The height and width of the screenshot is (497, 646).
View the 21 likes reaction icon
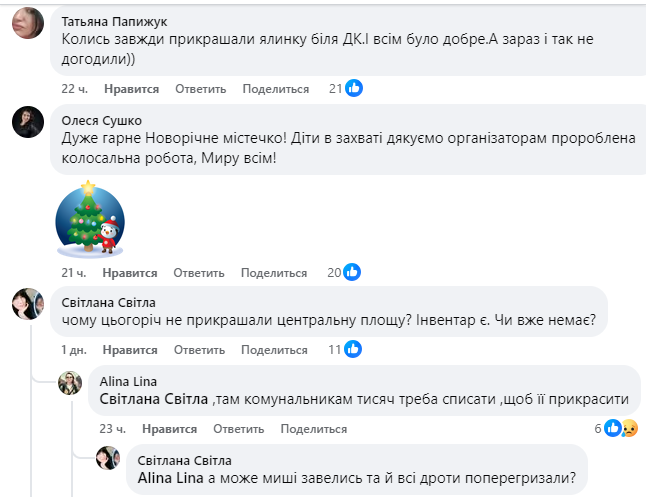click(x=353, y=88)
